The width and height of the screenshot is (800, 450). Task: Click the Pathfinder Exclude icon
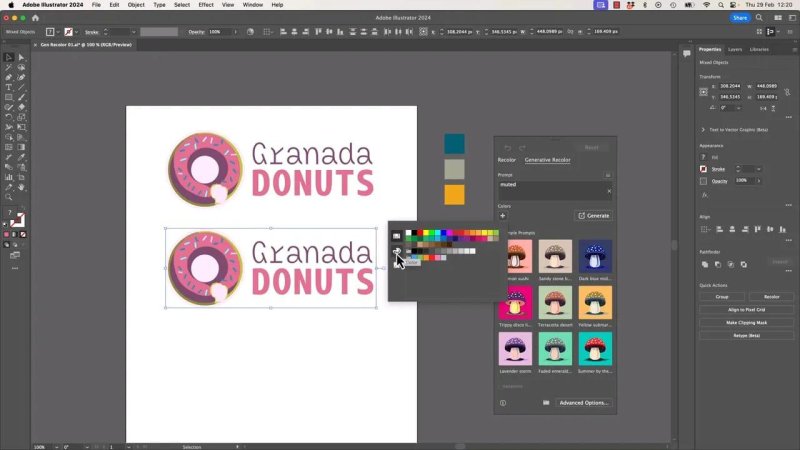click(x=744, y=264)
